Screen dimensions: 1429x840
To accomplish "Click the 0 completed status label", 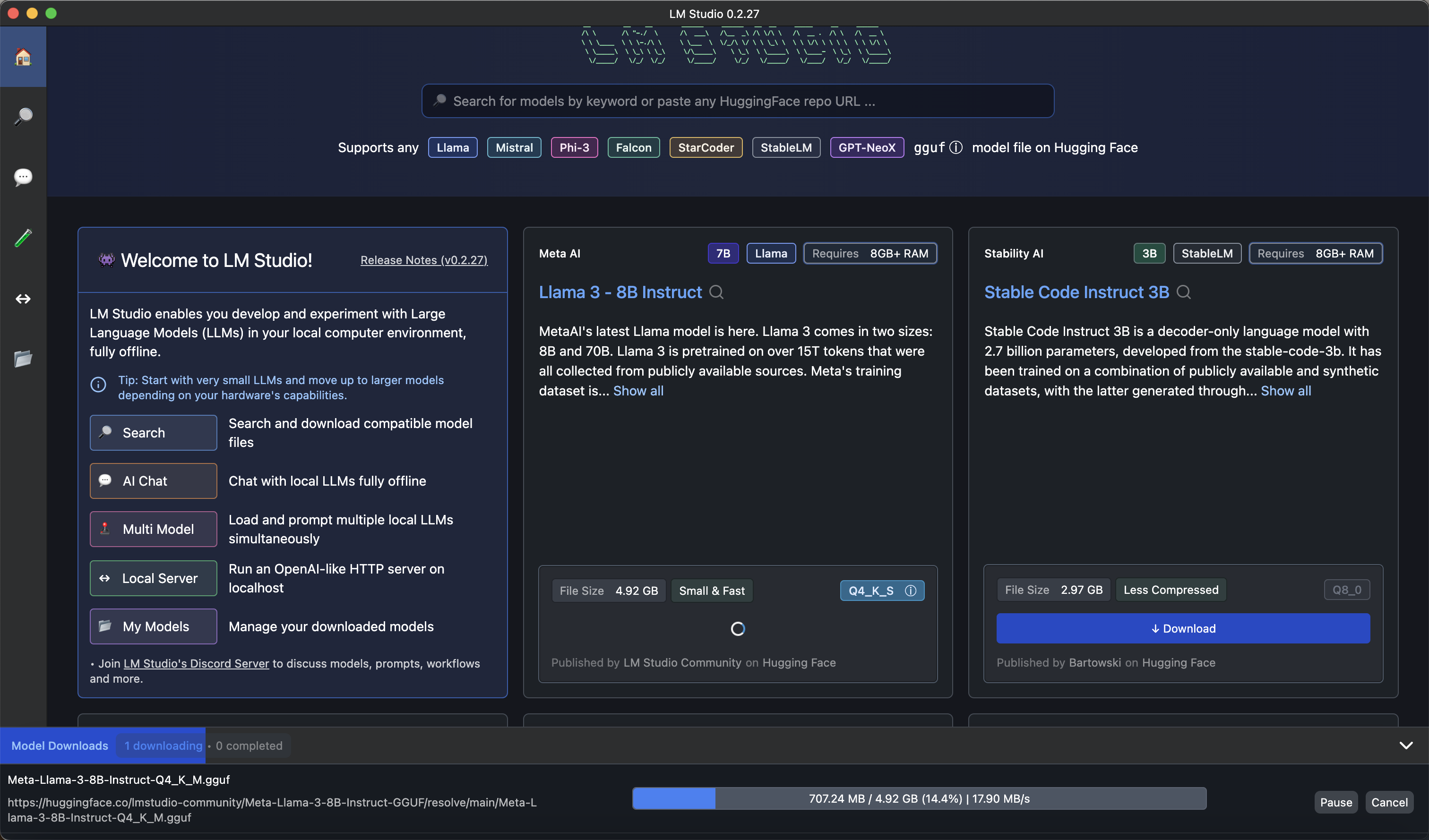I will (x=249, y=746).
